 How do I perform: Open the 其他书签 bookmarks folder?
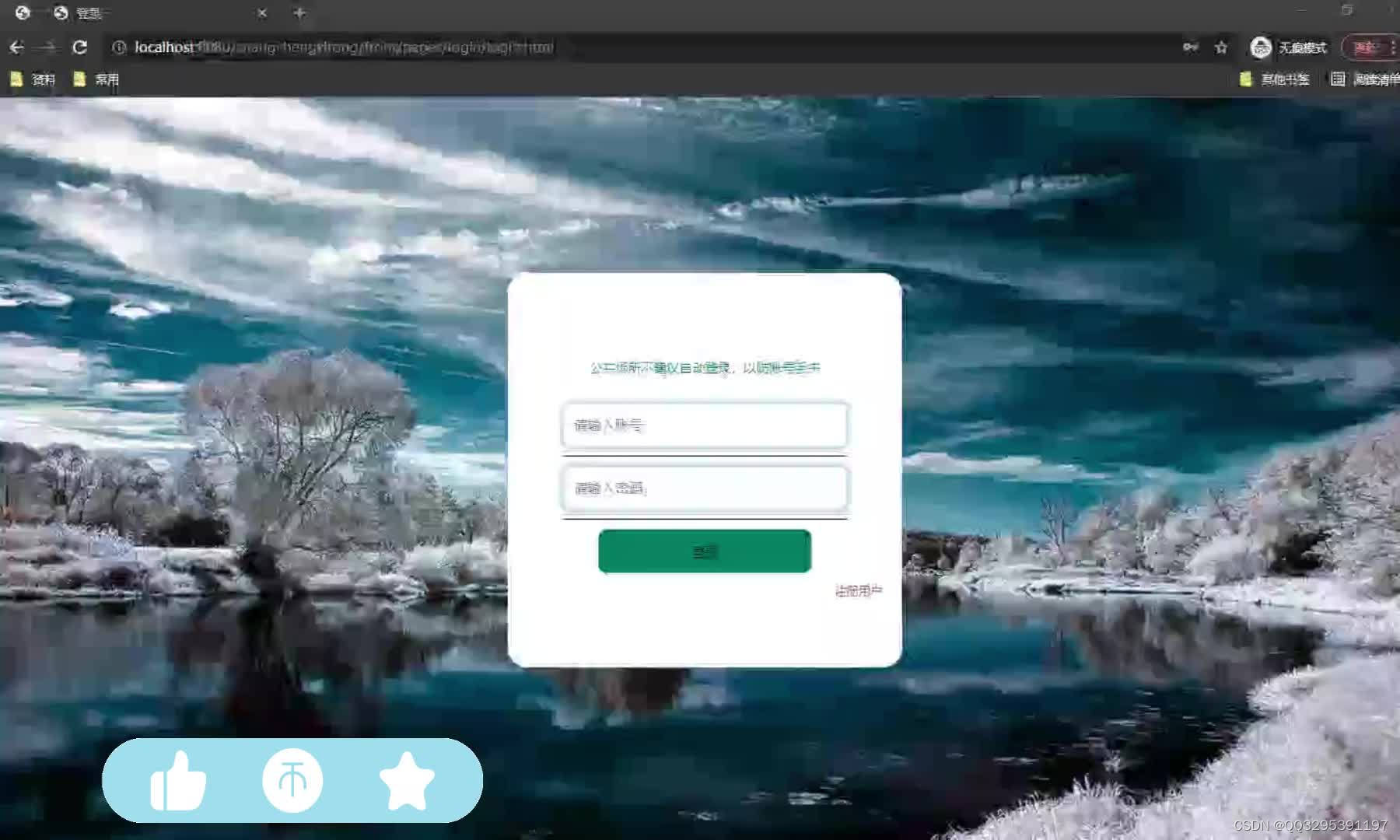[x=1275, y=79]
